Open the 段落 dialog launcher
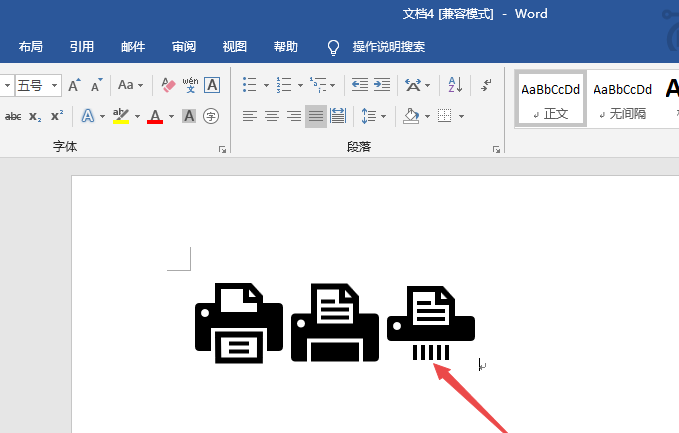Viewport: 679px width, 433px height. [x=496, y=149]
